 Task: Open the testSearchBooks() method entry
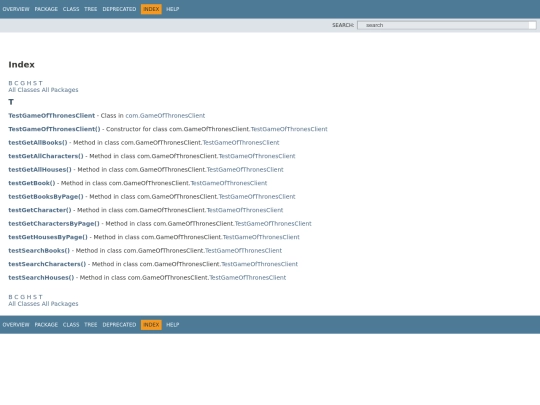(39, 251)
